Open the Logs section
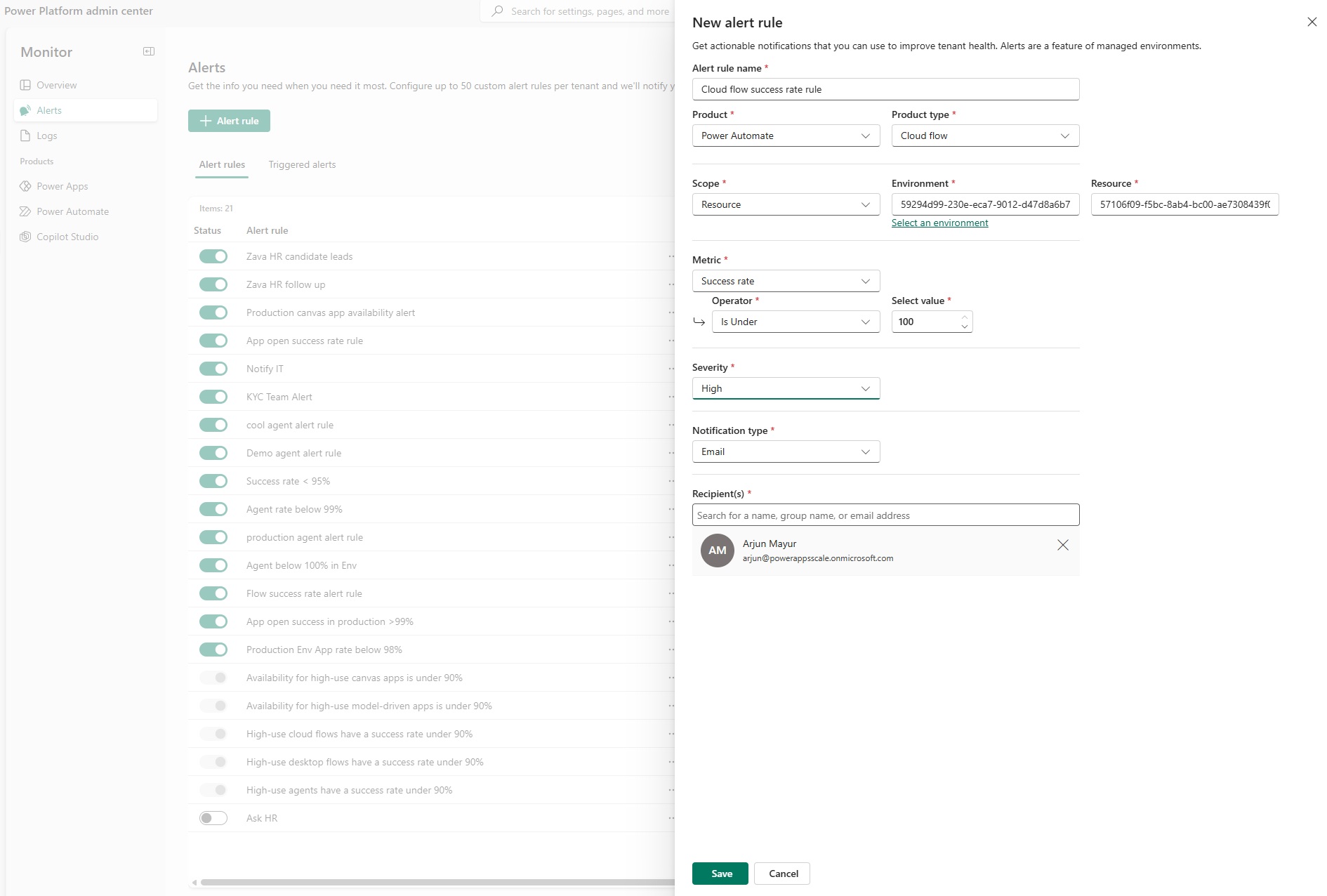 coord(47,135)
